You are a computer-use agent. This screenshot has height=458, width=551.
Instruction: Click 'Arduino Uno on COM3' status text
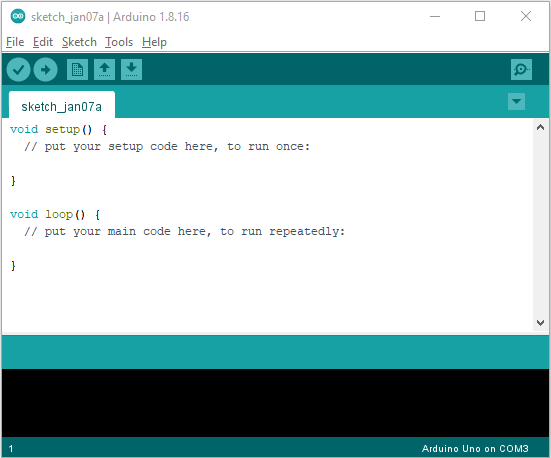pos(475,449)
